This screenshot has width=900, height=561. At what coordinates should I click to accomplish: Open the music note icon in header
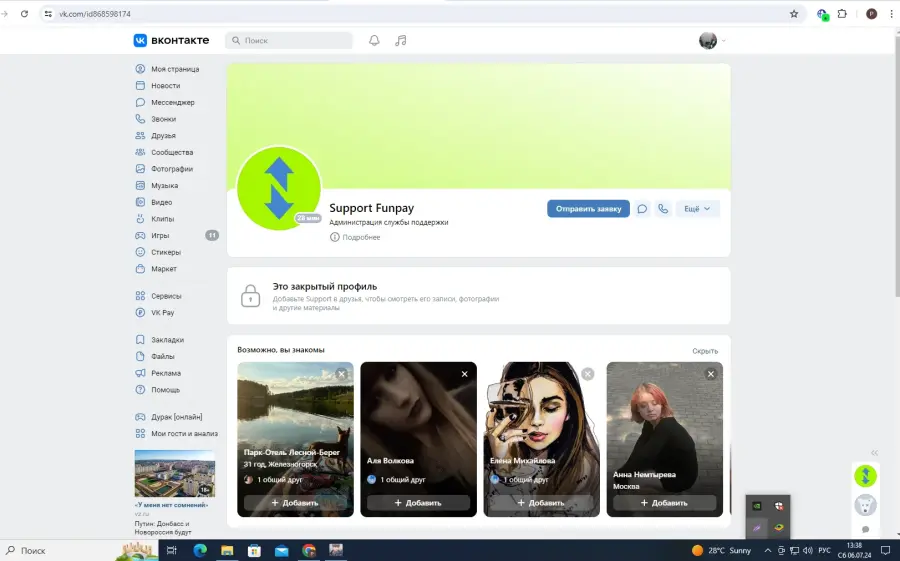(401, 40)
